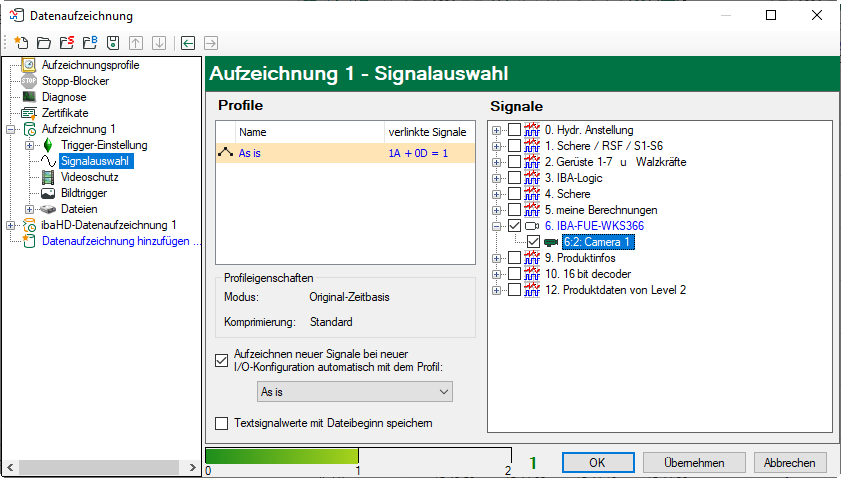Click the Zertifikate certificate icon
This screenshot has height=478, width=841.
[28, 113]
